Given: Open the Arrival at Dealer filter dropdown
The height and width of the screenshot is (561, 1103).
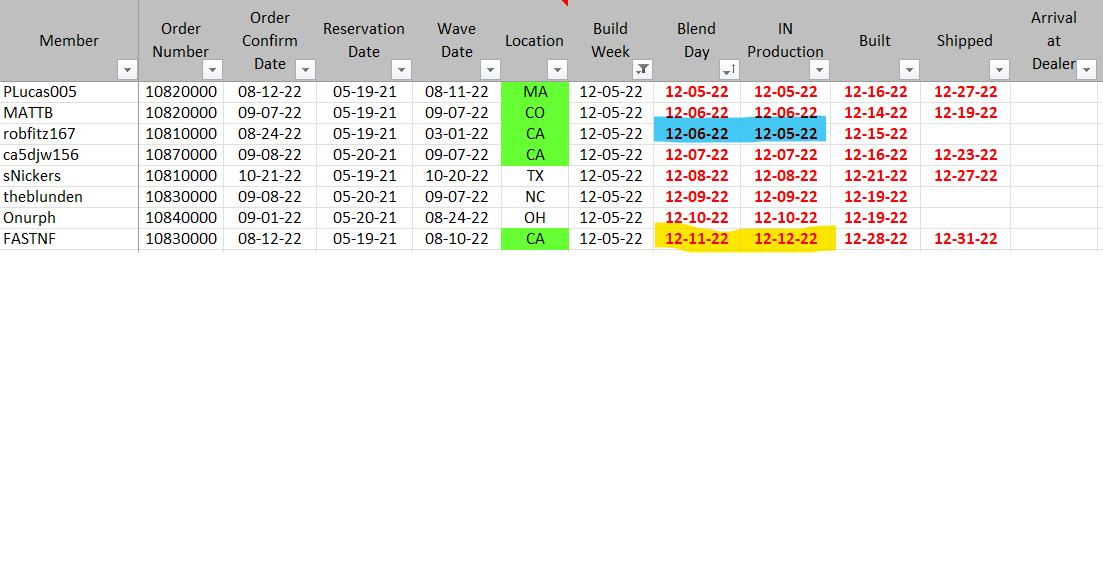Looking at the screenshot, I should (x=1086, y=66).
